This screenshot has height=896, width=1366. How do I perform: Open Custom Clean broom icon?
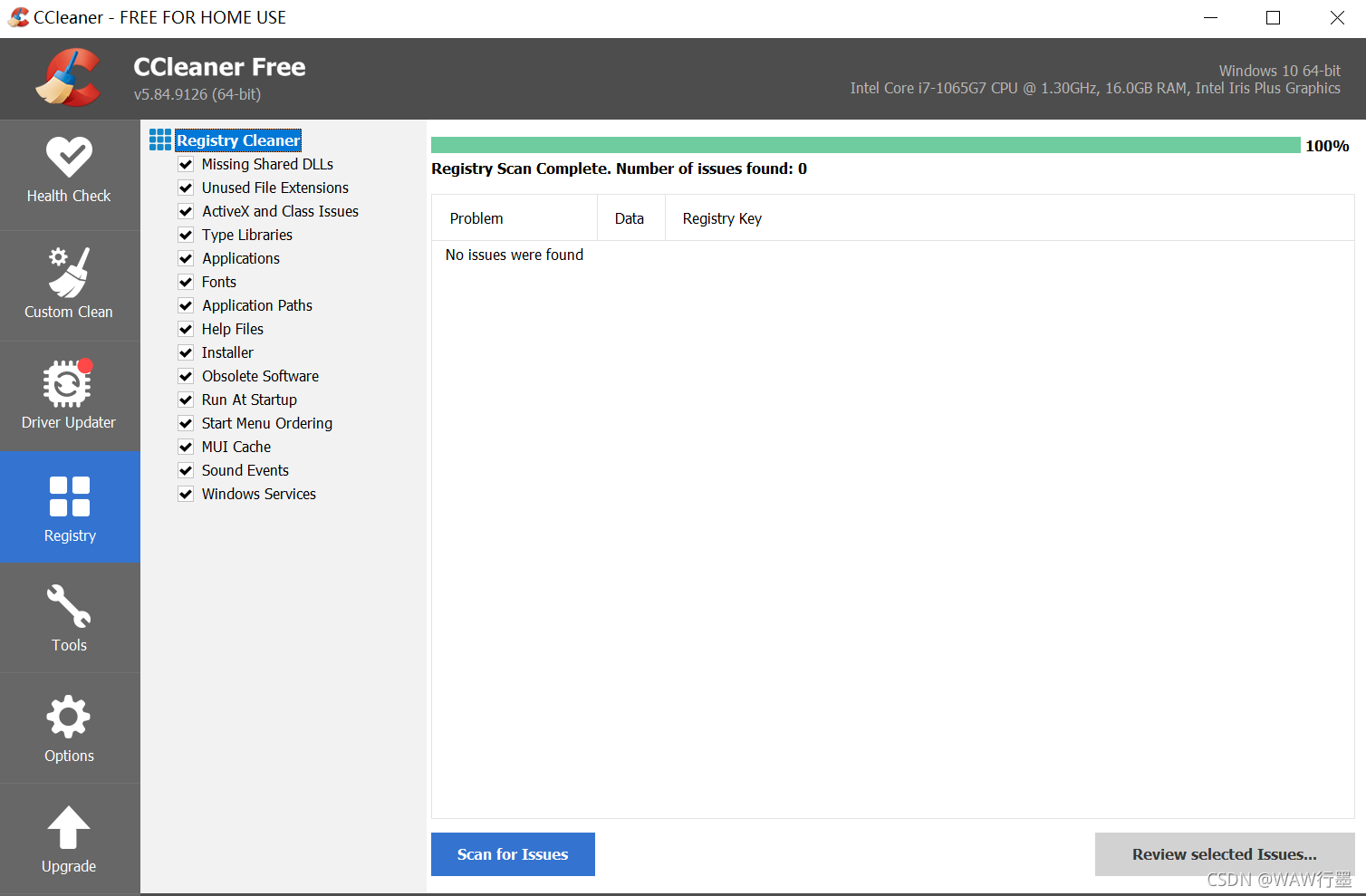click(x=70, y=272)
